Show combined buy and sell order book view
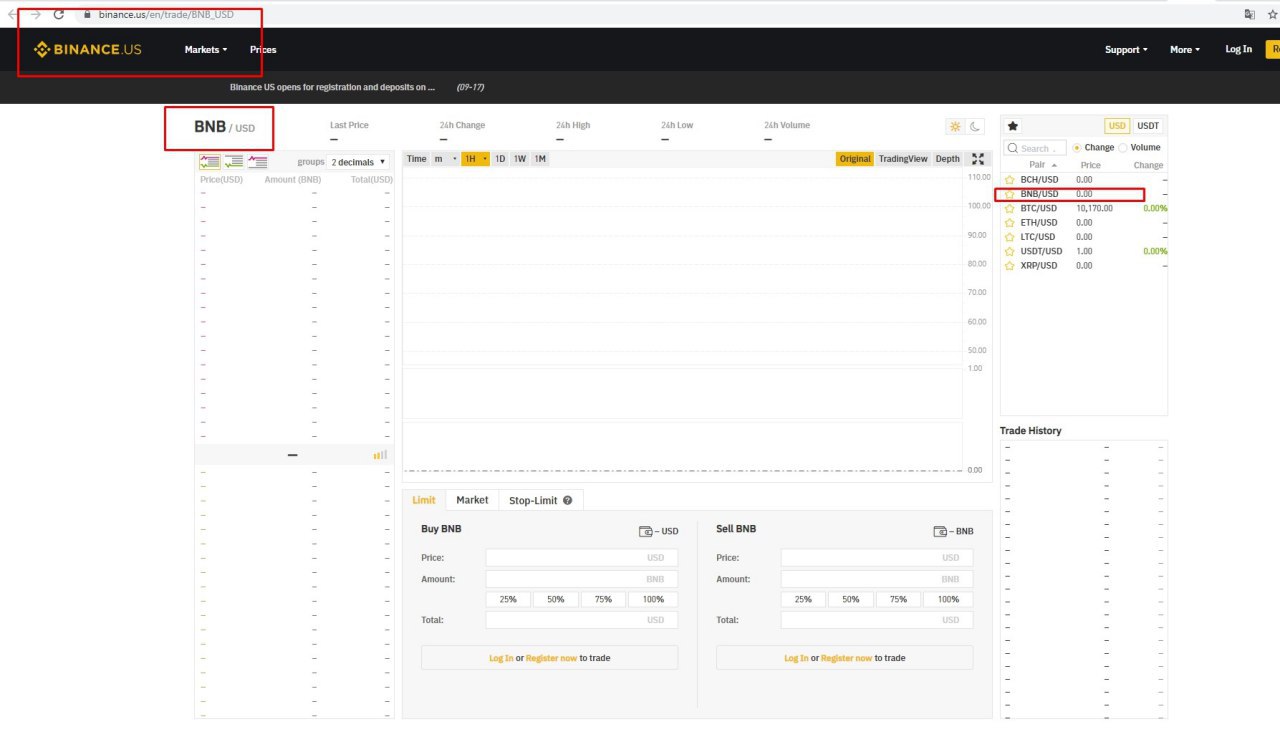 pyautogui.click(x=210, y=161)
